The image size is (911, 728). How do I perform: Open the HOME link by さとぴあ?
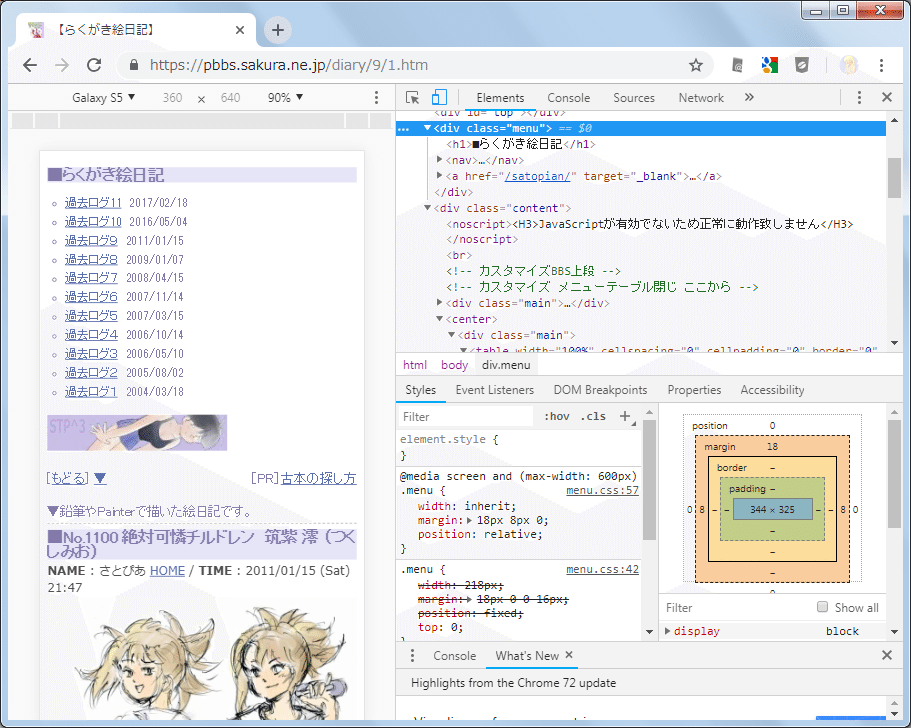167,571
